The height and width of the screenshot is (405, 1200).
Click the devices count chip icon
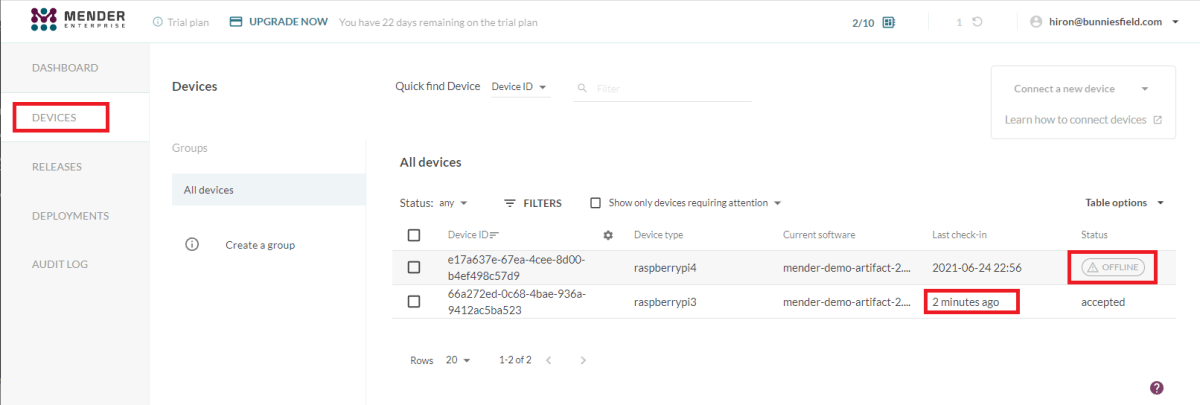click(x=889, y=22)
